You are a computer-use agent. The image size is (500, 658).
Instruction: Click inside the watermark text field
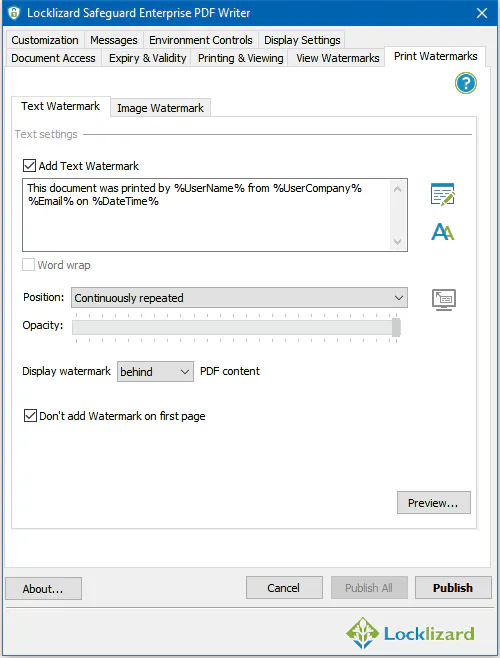[x=206, y=215]
